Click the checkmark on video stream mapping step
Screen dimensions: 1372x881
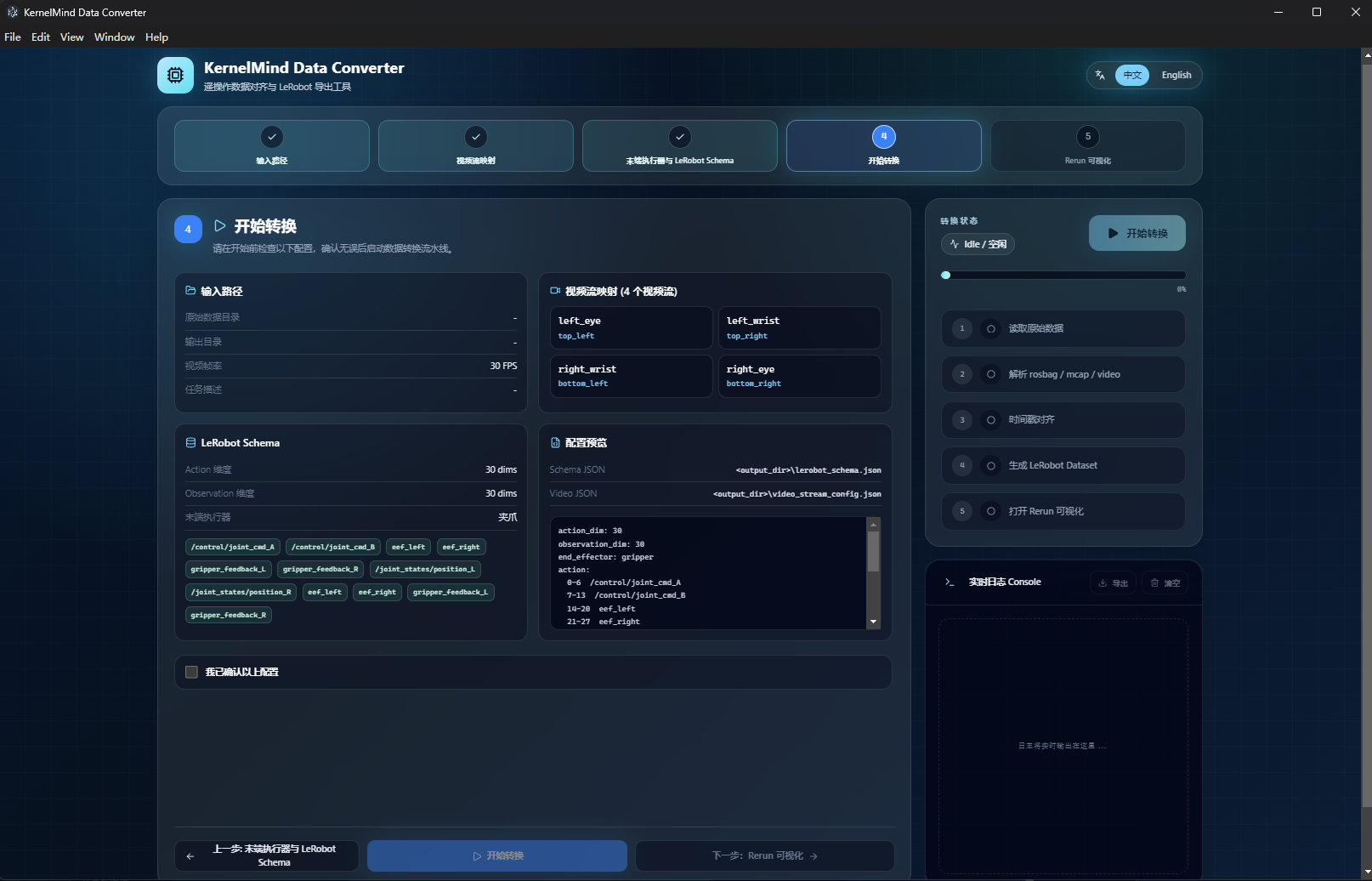click(x=476, y=137)
